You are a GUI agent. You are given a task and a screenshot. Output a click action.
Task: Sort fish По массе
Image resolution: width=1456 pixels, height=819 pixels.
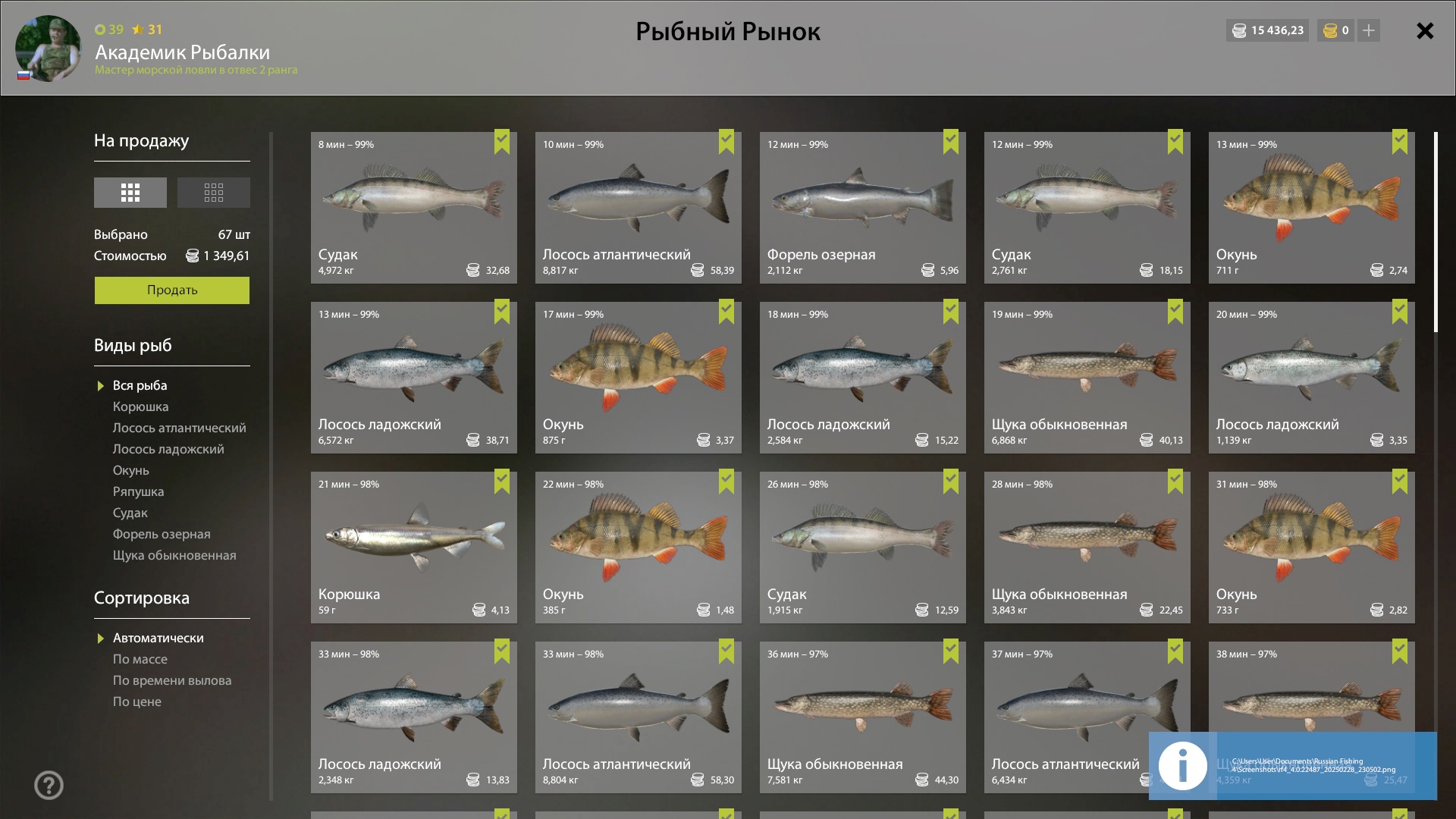(x=140, y=659)
